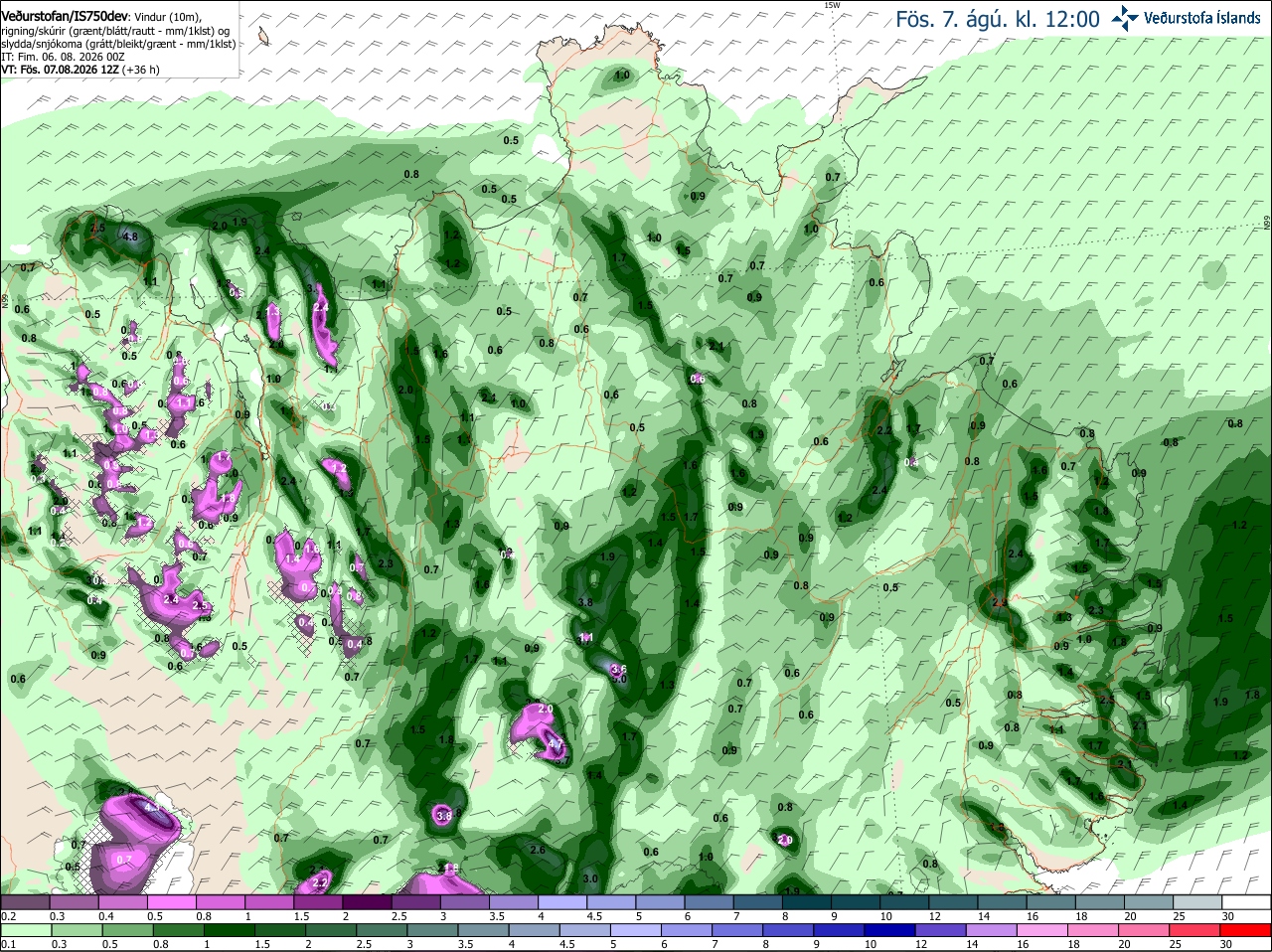The height and width of the screenshot is (952, 1272).
Task: Click the Veðurstofa Íslands logo emblem
Action: [x=1125, y=18]
